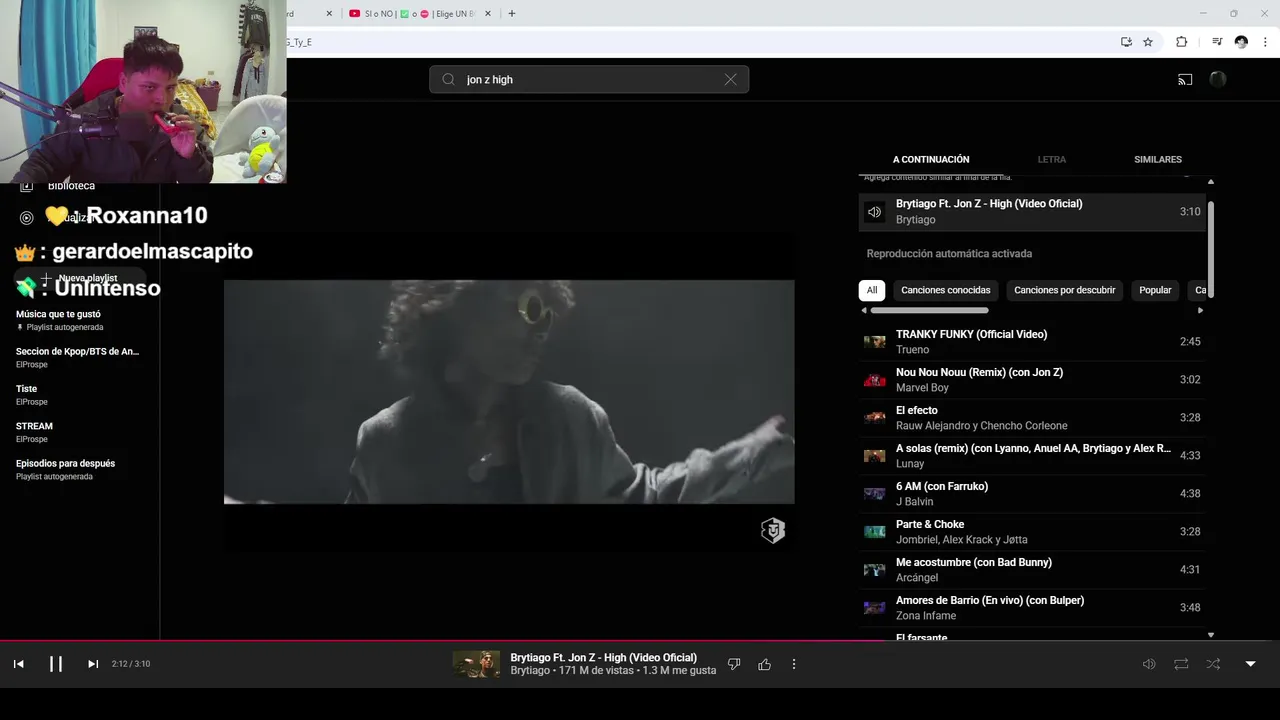Switch to the SIMILARES tab
1280x720 pixels.
coord(1158,160)
